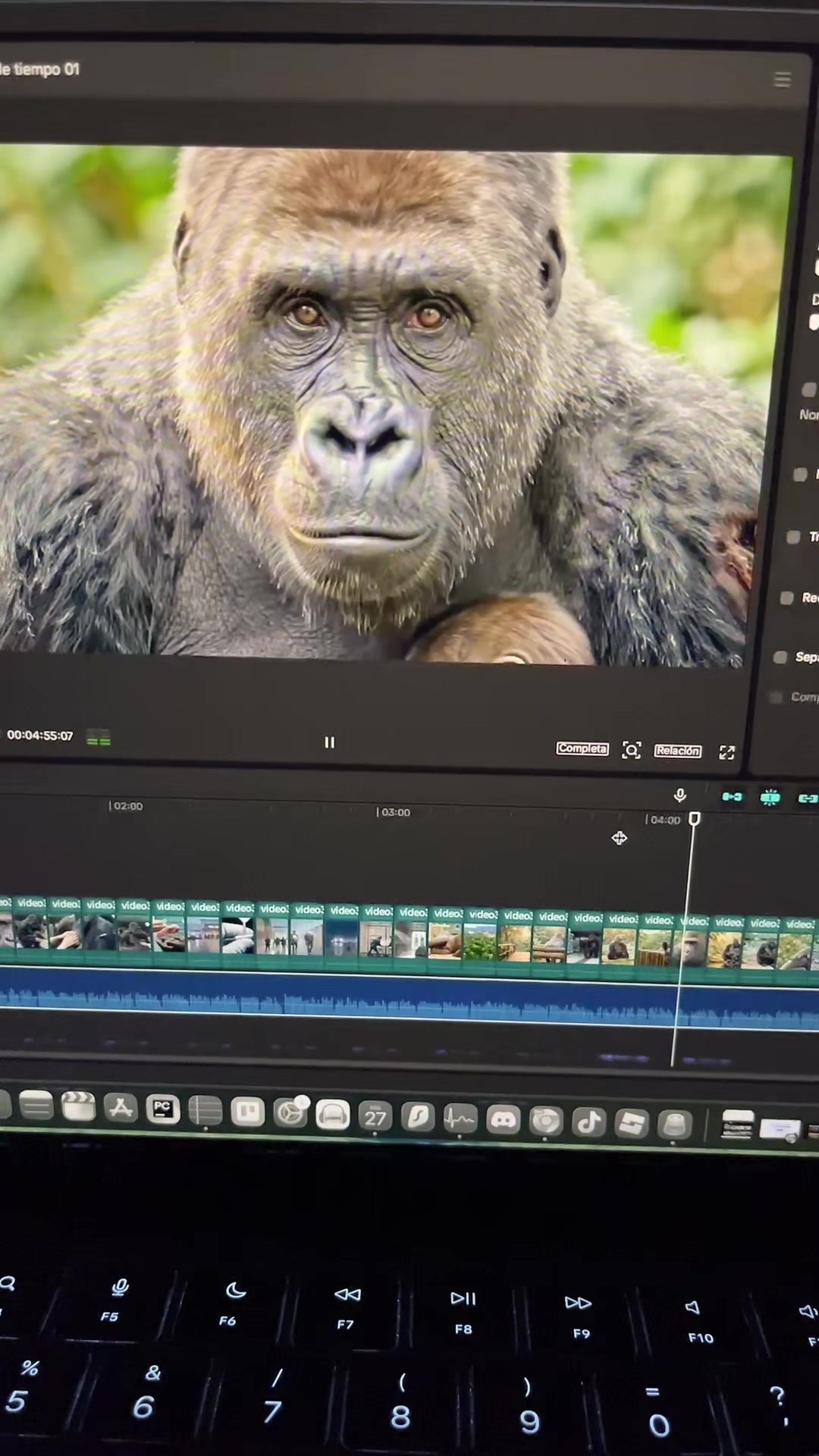Click the playhead handle on timeline ruler
Image resolution: width=819 pixels, height=1456 pixels.
click(x=694, y=819)
